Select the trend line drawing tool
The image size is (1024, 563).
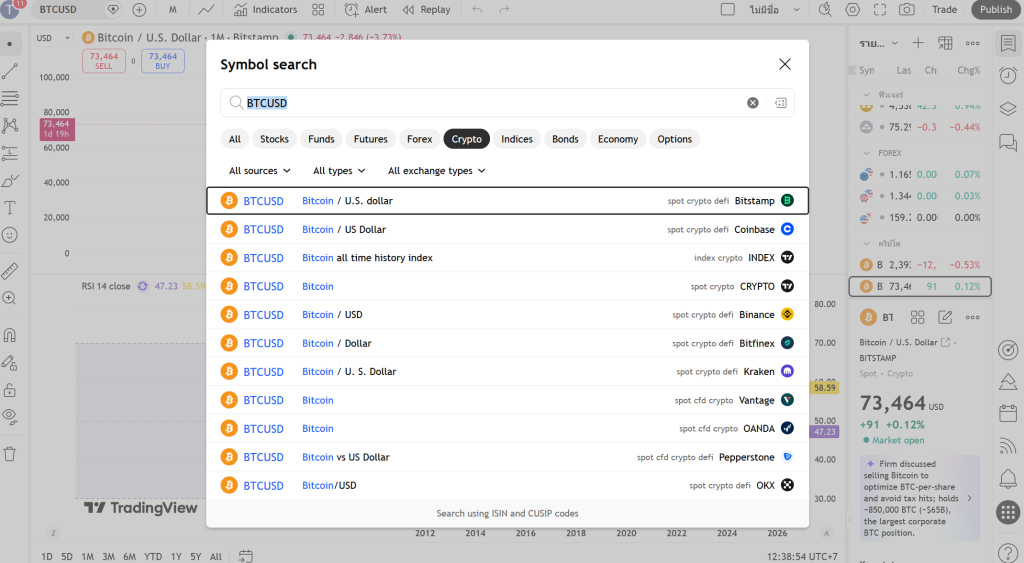10,71
